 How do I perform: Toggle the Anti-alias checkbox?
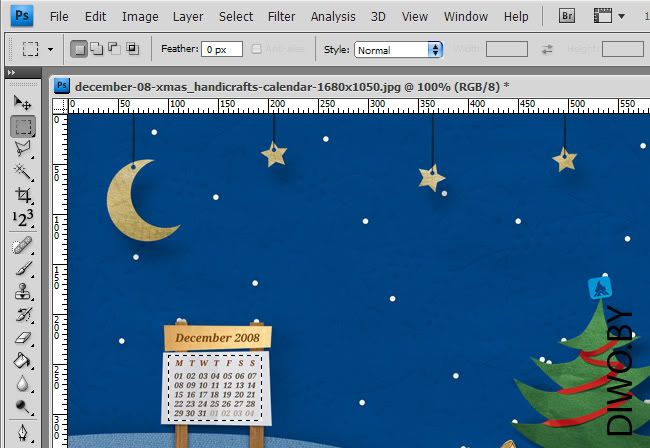[x=257, y=49]
